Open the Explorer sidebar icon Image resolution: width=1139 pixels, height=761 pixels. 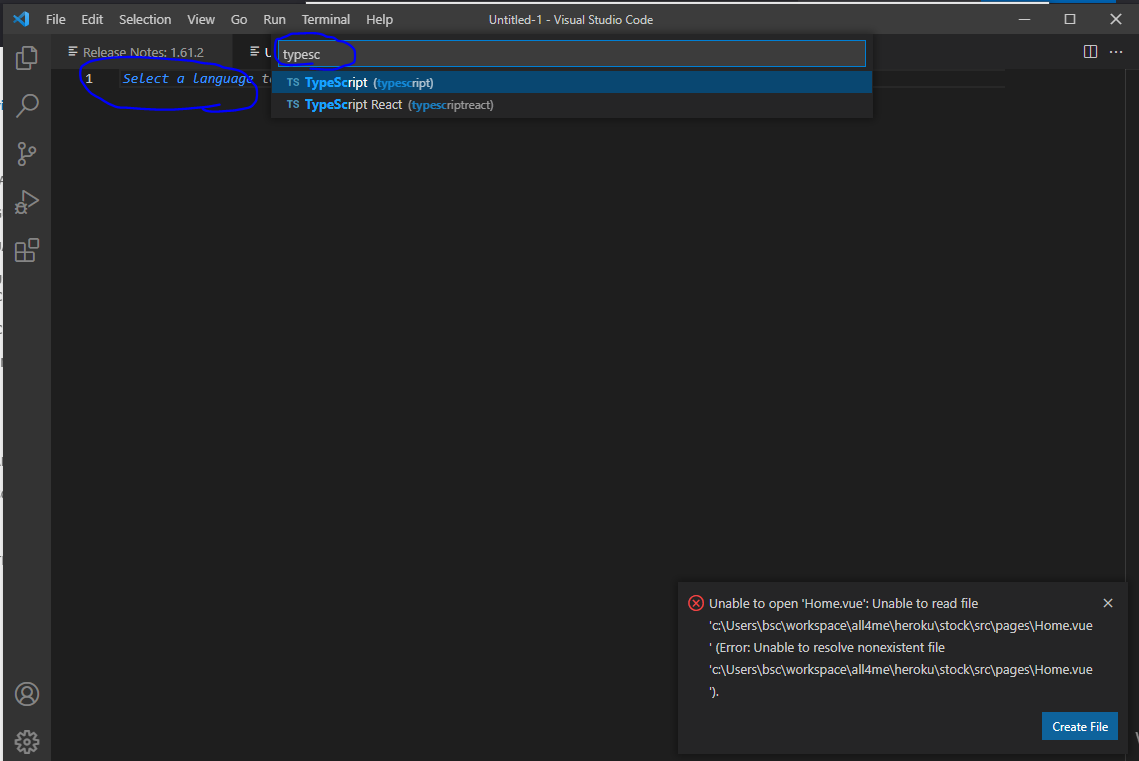(x=27, y=57)
